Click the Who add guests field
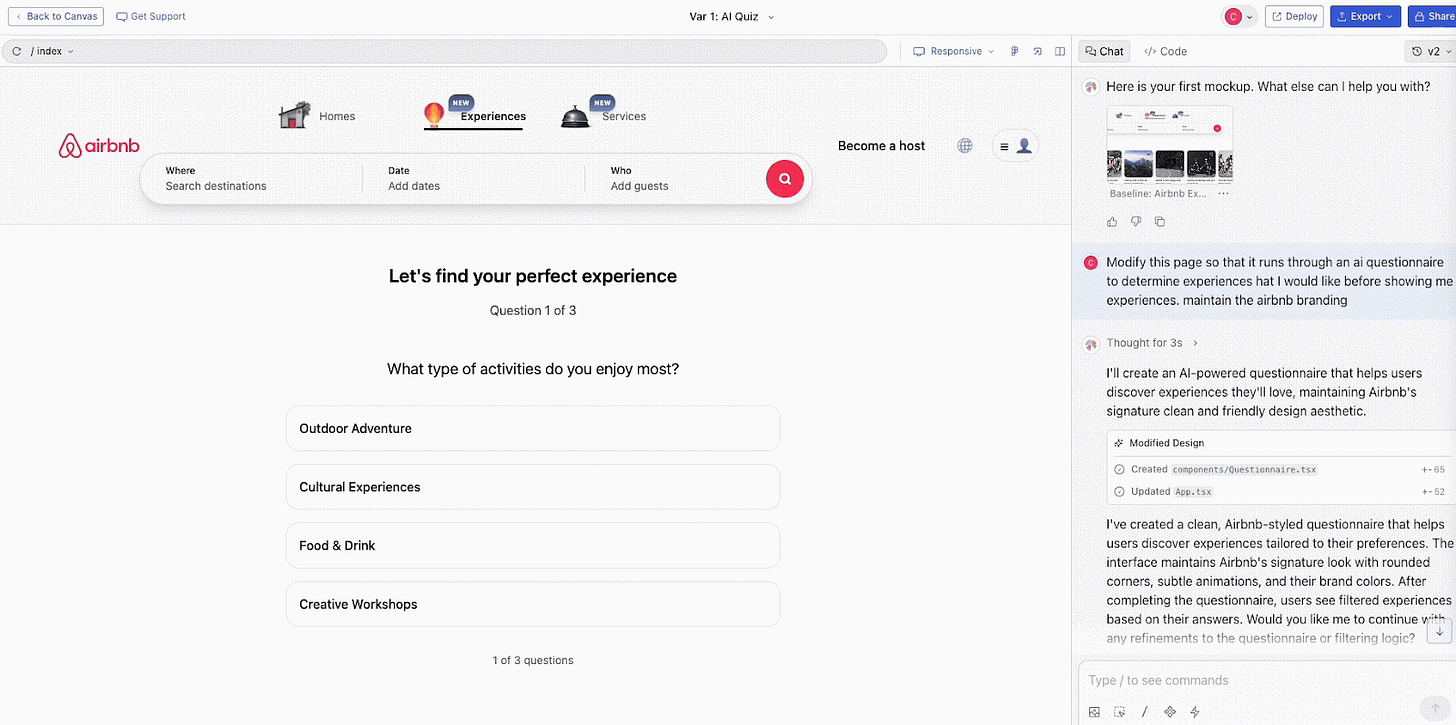Screen dimensions: 1456x725 click(x=675, y=179)
